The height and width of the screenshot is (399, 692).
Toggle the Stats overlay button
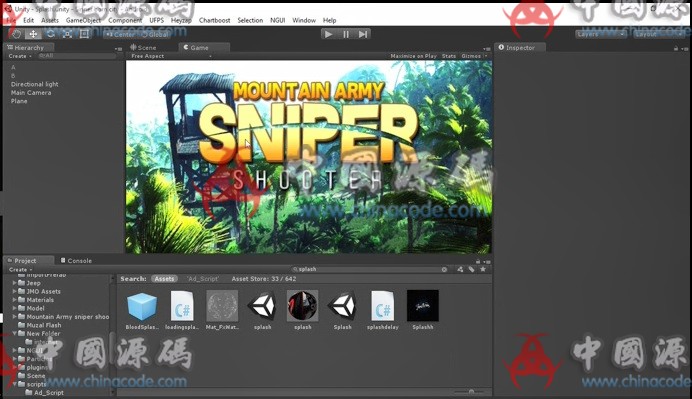pyautogui.click(x=449, y=56)
